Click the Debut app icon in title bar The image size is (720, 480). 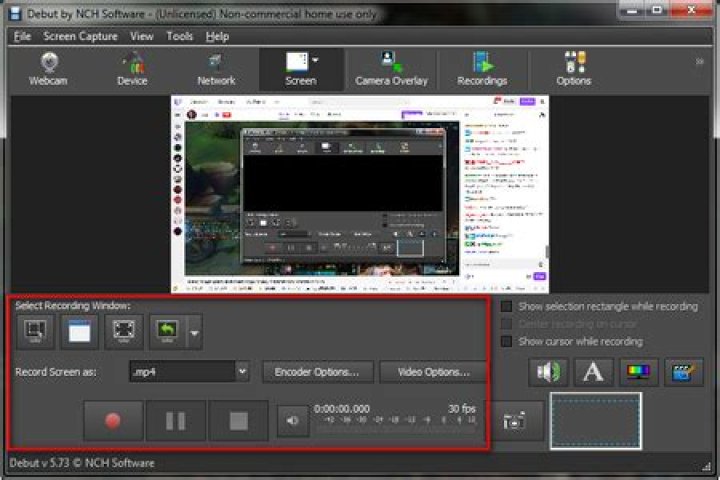15,14
